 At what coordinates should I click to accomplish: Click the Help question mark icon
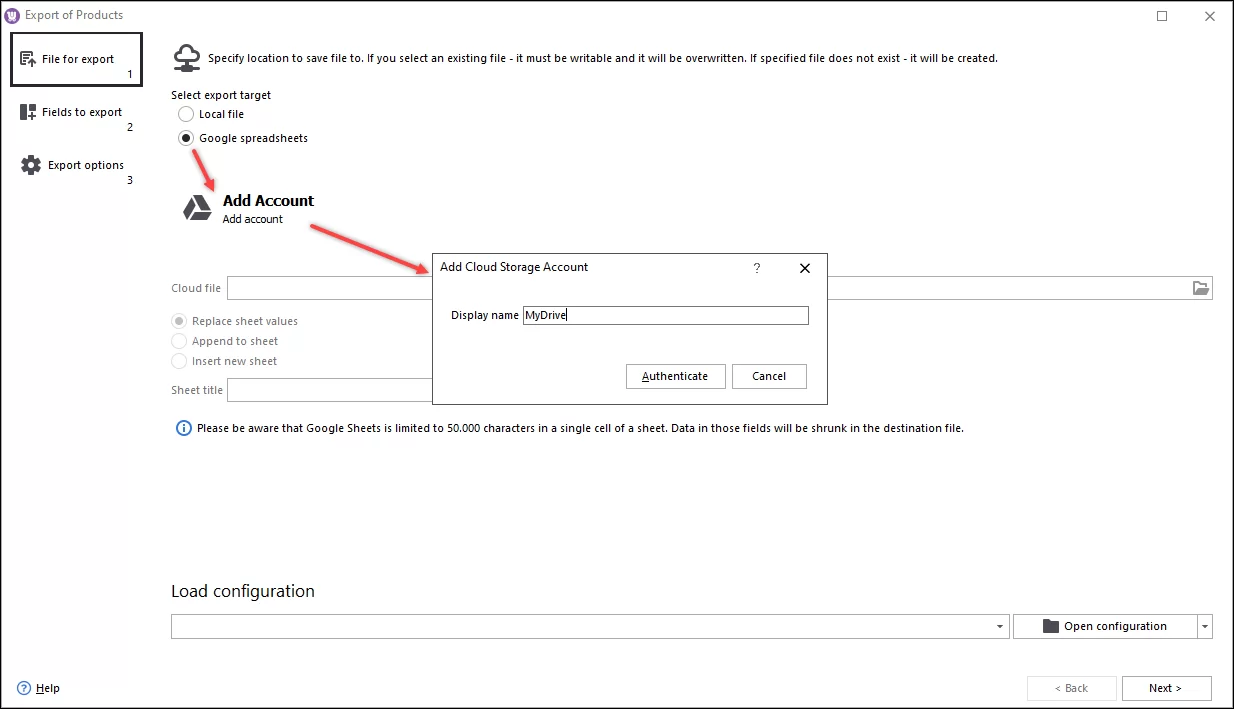pos(22,688)
